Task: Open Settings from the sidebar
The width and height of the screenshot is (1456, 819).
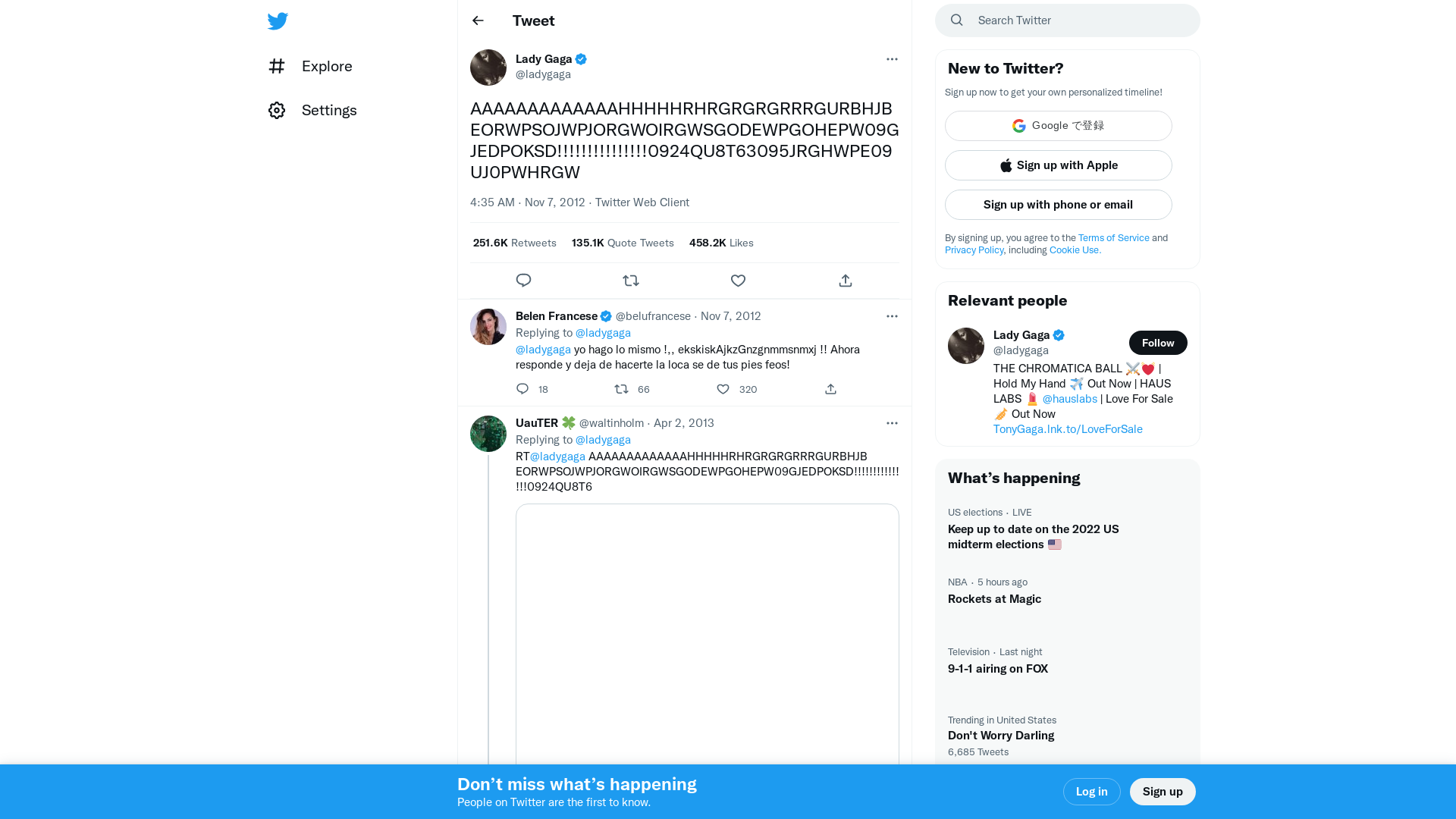Action: (x=329, y=110)
